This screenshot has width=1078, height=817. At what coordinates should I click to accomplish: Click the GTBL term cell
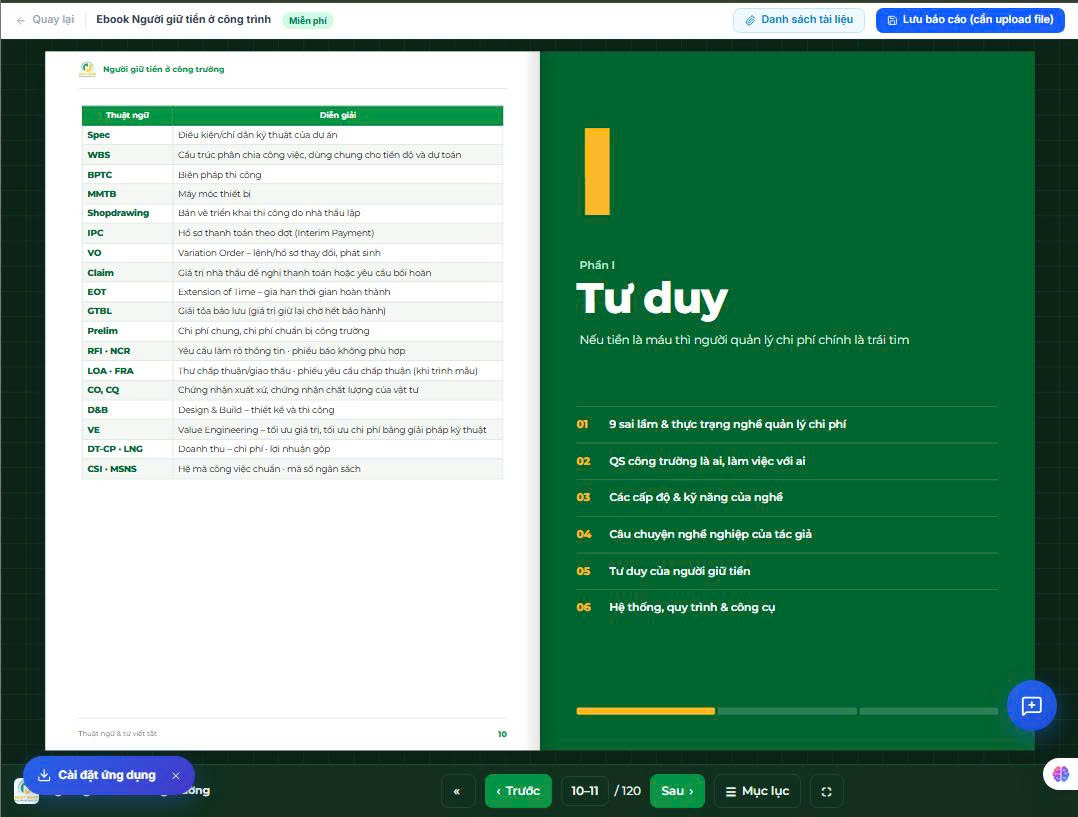click(127, 312)
